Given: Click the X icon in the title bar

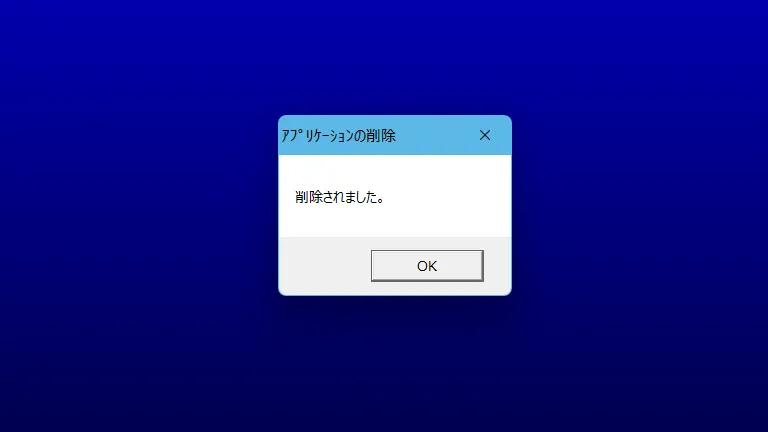Looking at the screenshot, I should (x=485, y=135).
